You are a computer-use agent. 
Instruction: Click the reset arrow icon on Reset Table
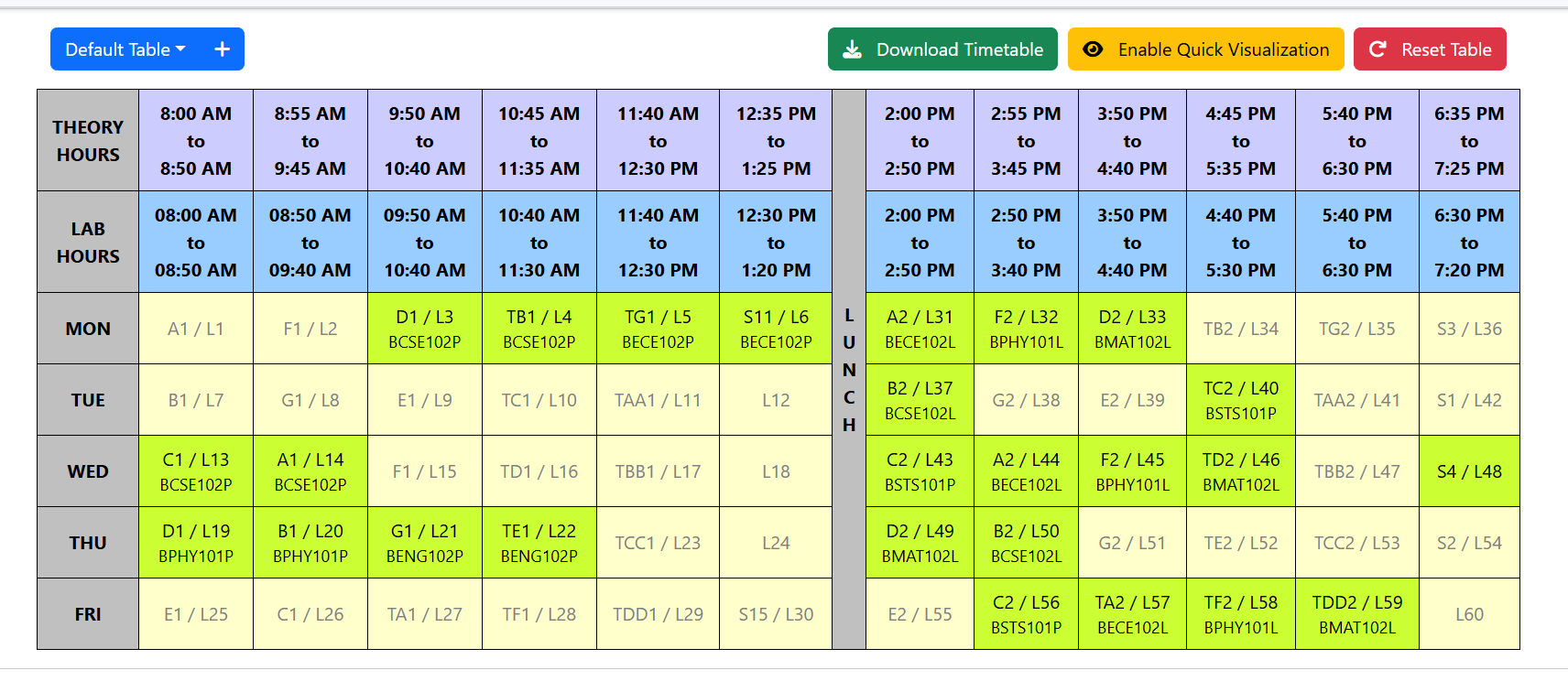click(x=1377, y=49)
